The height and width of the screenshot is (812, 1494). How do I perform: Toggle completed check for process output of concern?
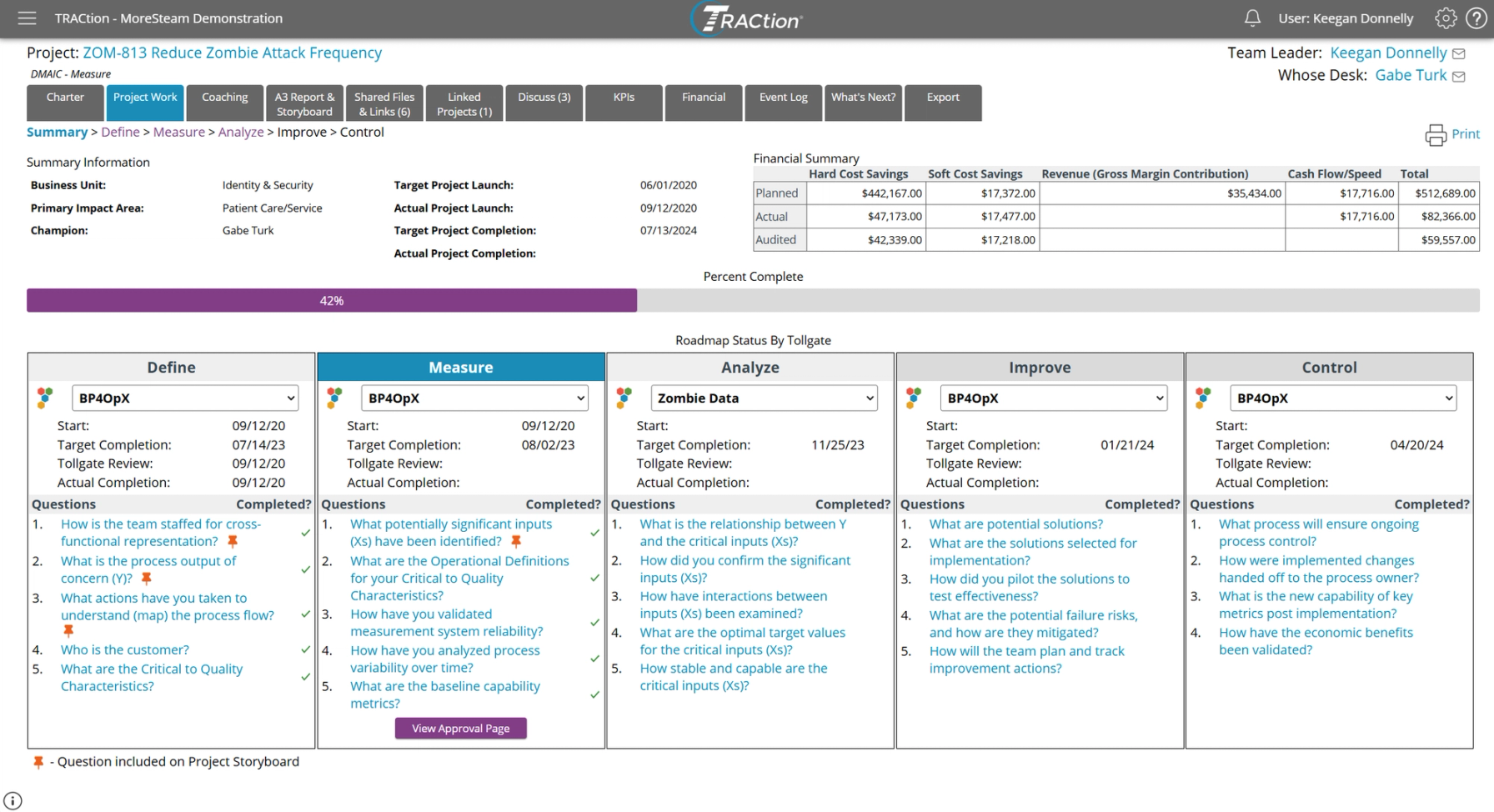305,569
